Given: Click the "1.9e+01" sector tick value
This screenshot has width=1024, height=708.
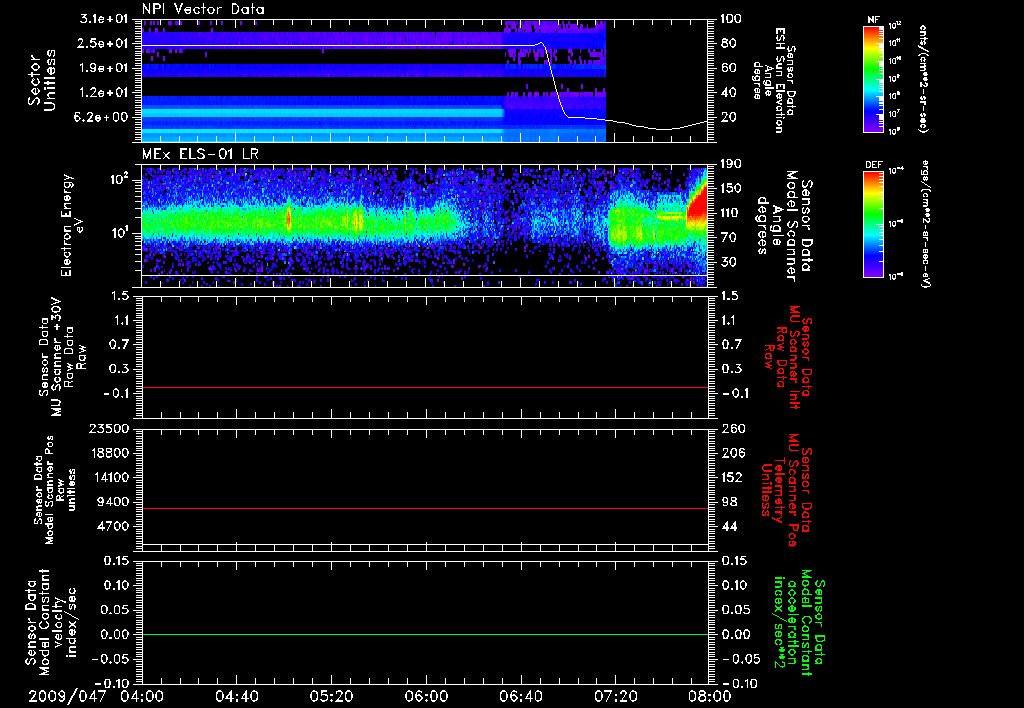Looking at the screenshot, I should pyautogui.click(x=103, y=68).
